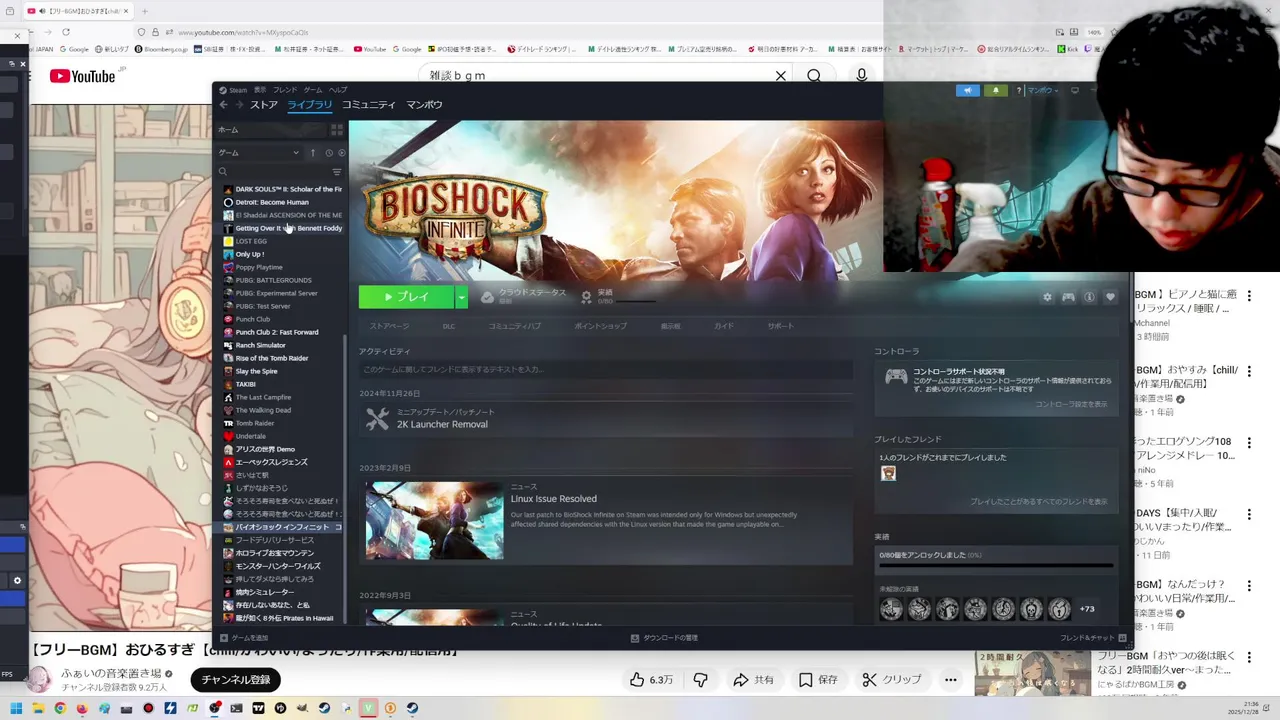Open マンボウ account dropdown in Steam
1280x720 pixels.
click(x=1043, y=90)
